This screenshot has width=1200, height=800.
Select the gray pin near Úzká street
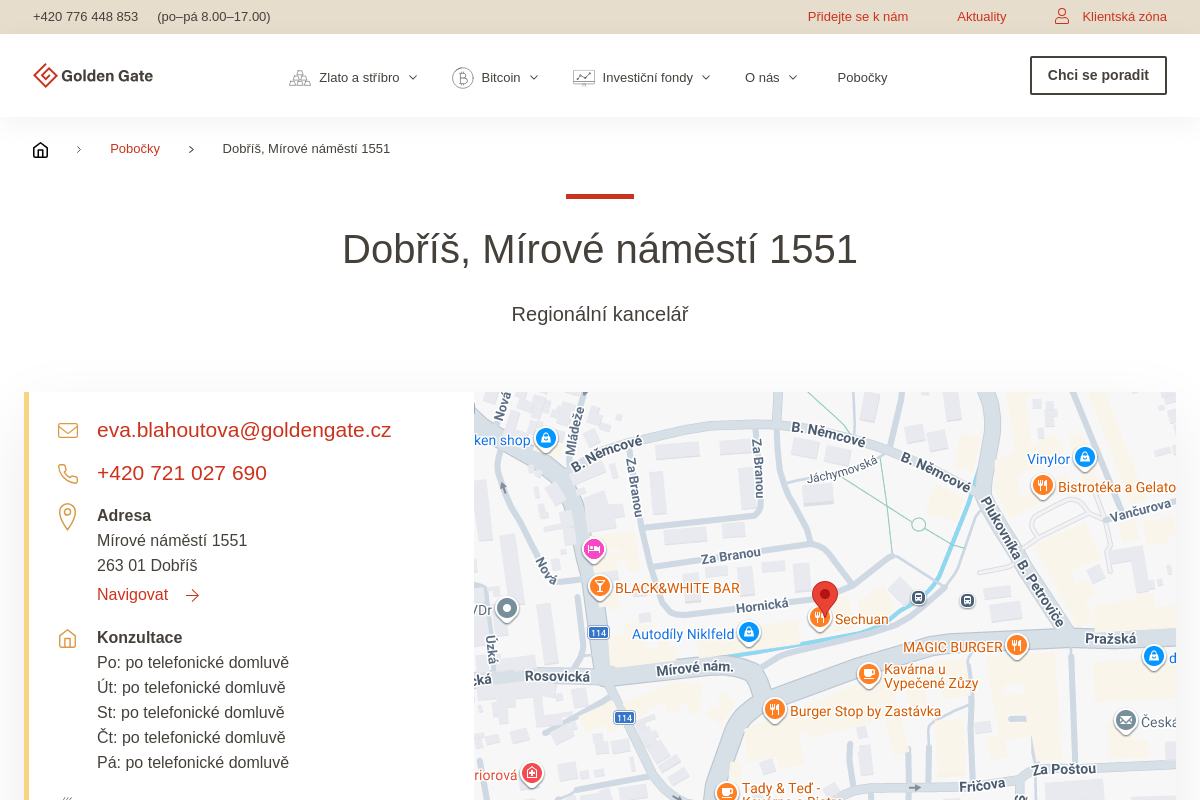click(507, 608)
